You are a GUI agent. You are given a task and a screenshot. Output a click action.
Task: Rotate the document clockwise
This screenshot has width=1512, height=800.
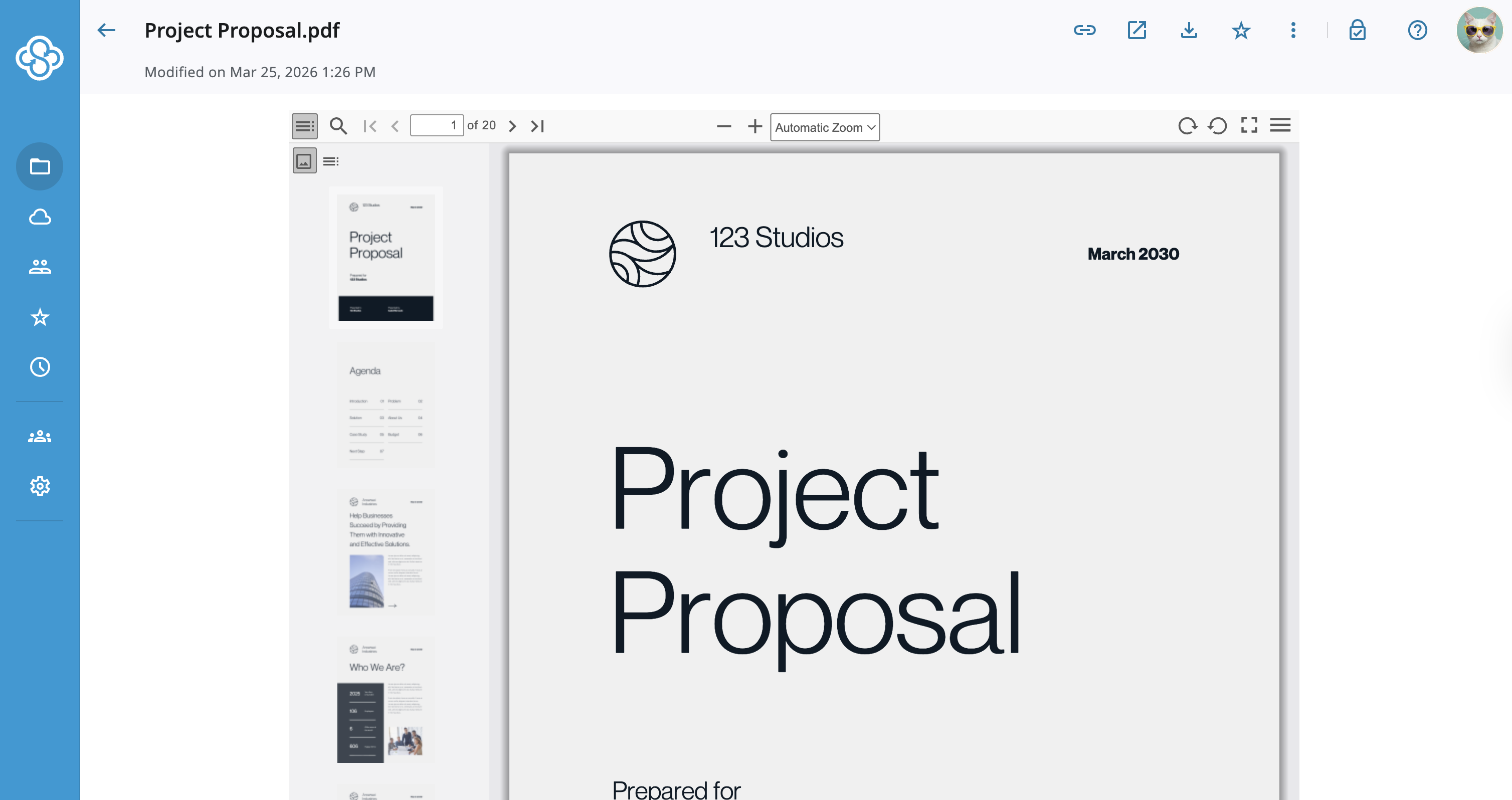pos(1188,126)
